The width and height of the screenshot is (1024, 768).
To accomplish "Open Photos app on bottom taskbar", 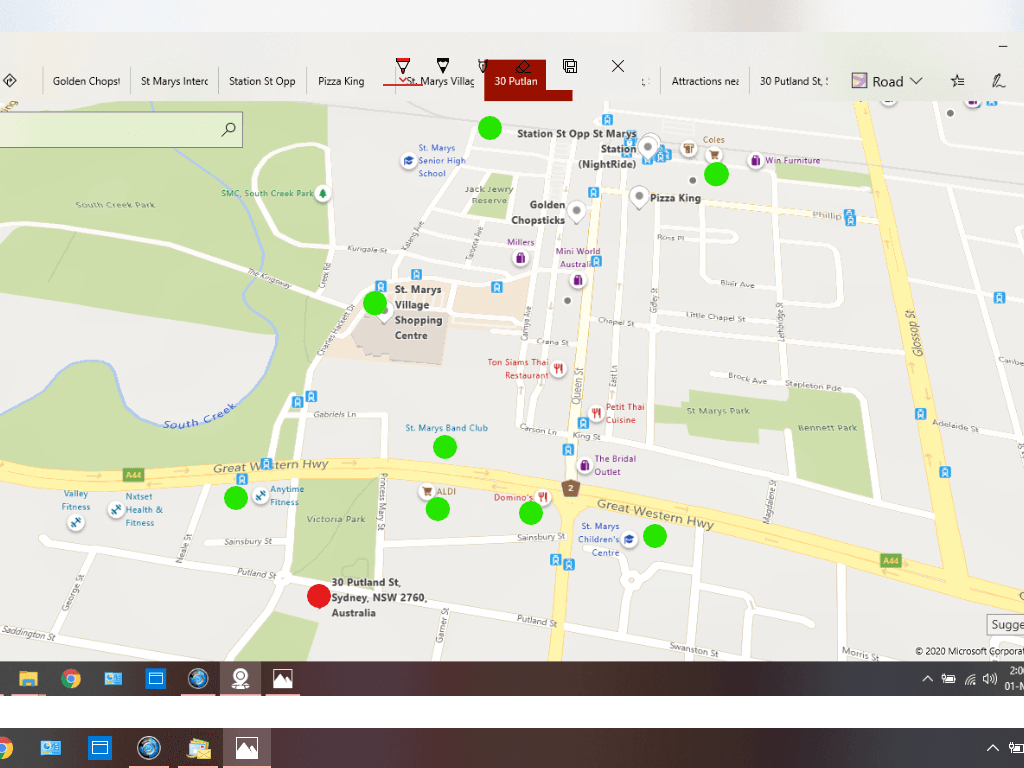I will click(x=247, y=748).
